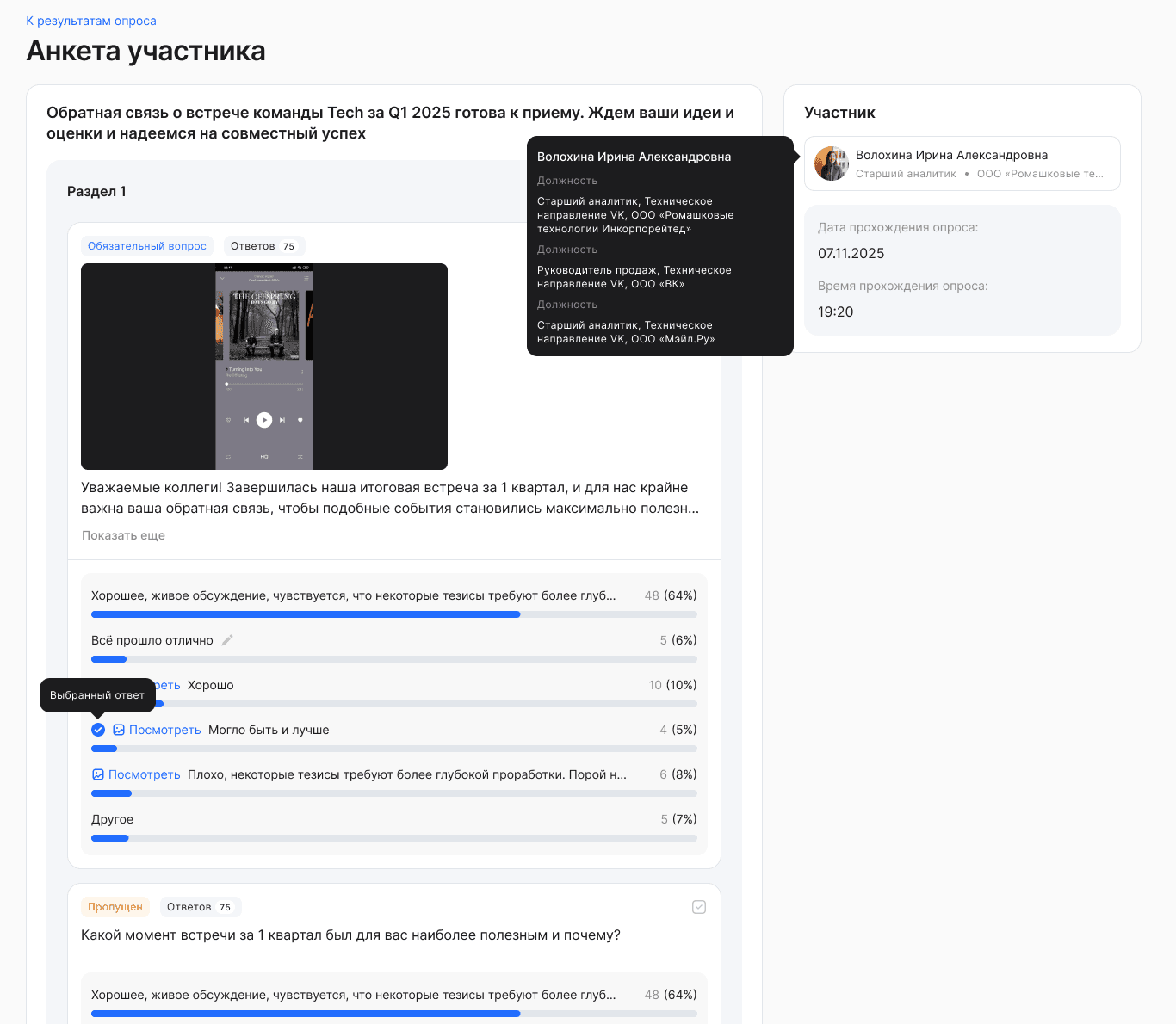Select the answer text 'Хорошо'

coord(211,685)
